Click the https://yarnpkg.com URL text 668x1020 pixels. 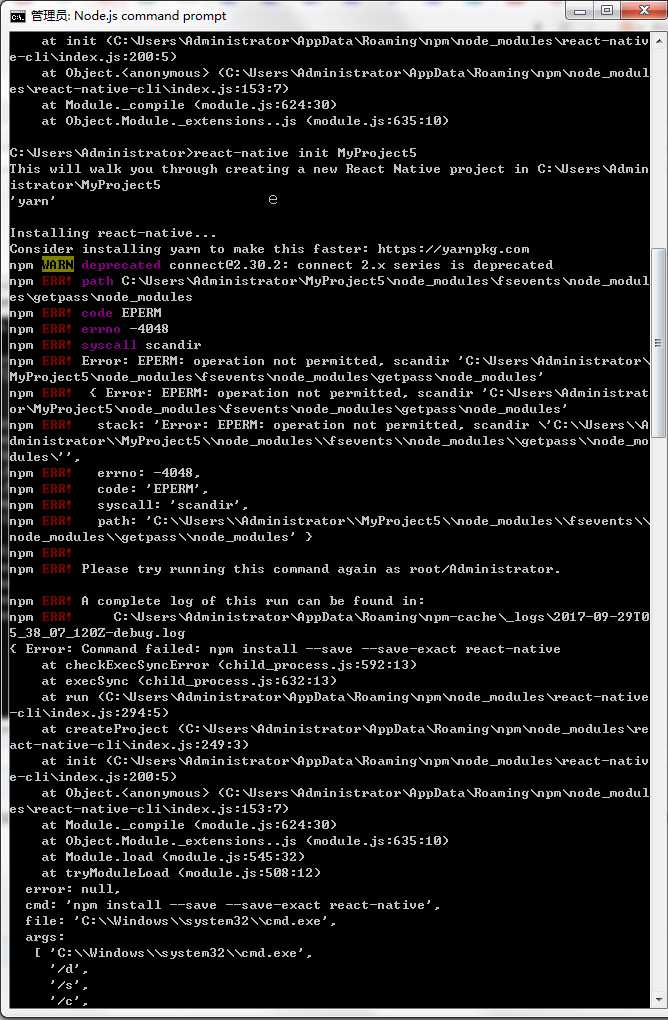pyautogui.click(x=453, y=249)
